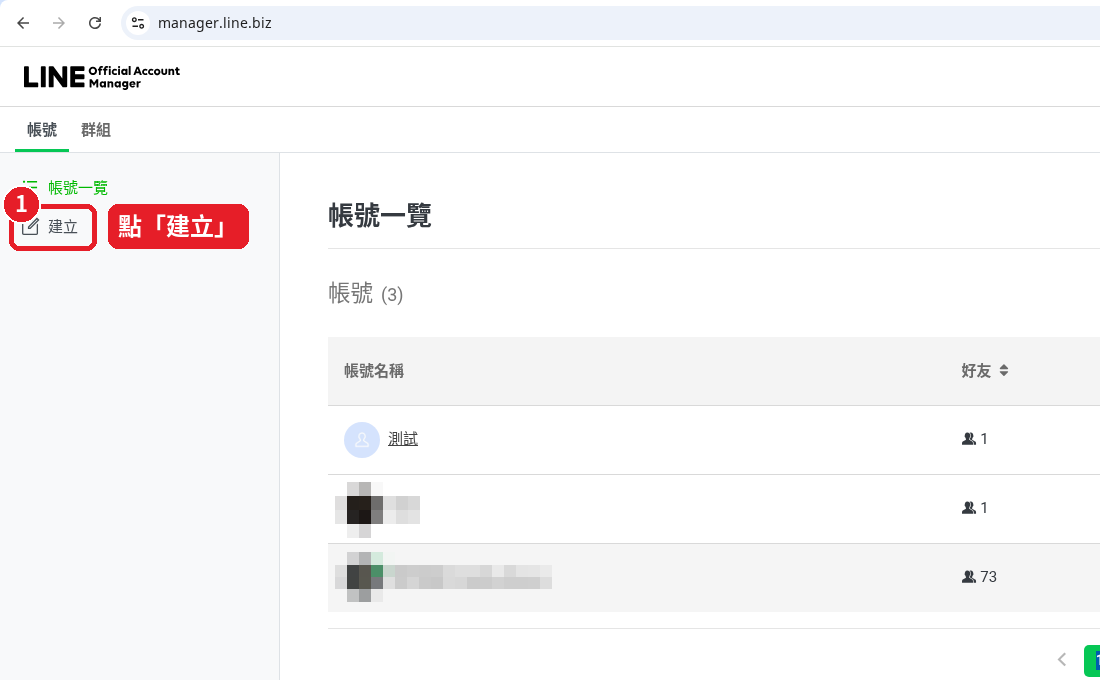Open the second pixelated account row
Screen dimensions: 1100x680
pyautogui.click(x=713, y=509)
